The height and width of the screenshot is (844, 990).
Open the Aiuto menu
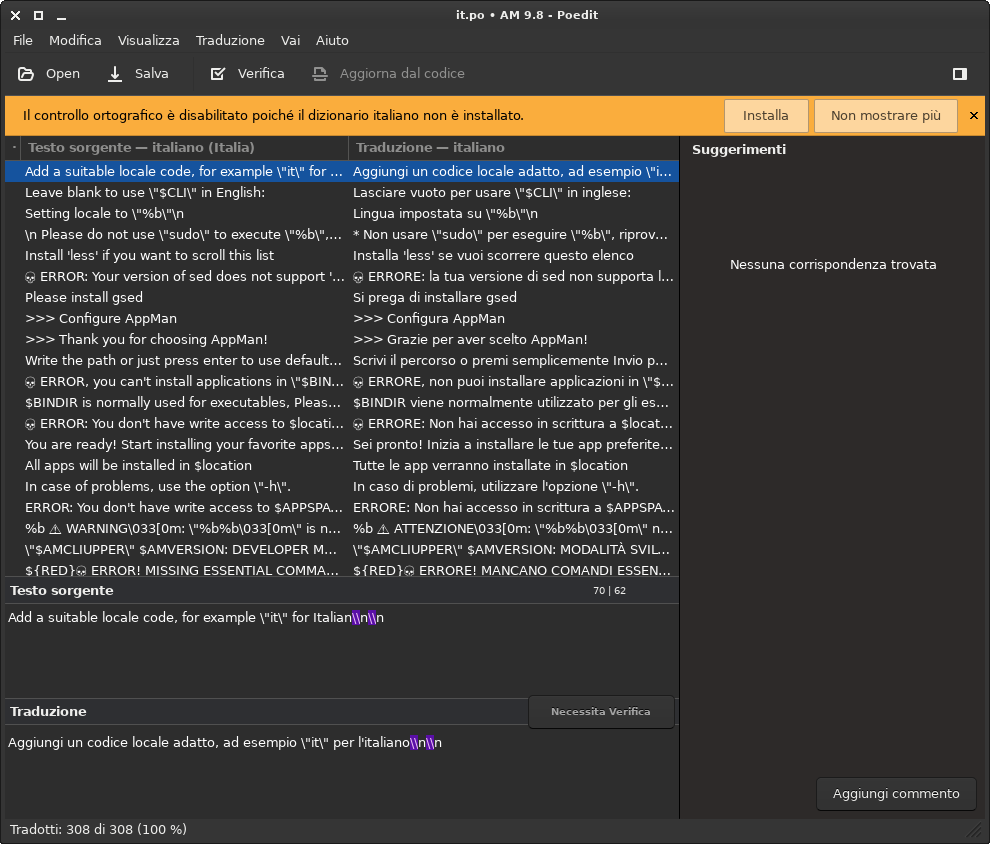332,40
